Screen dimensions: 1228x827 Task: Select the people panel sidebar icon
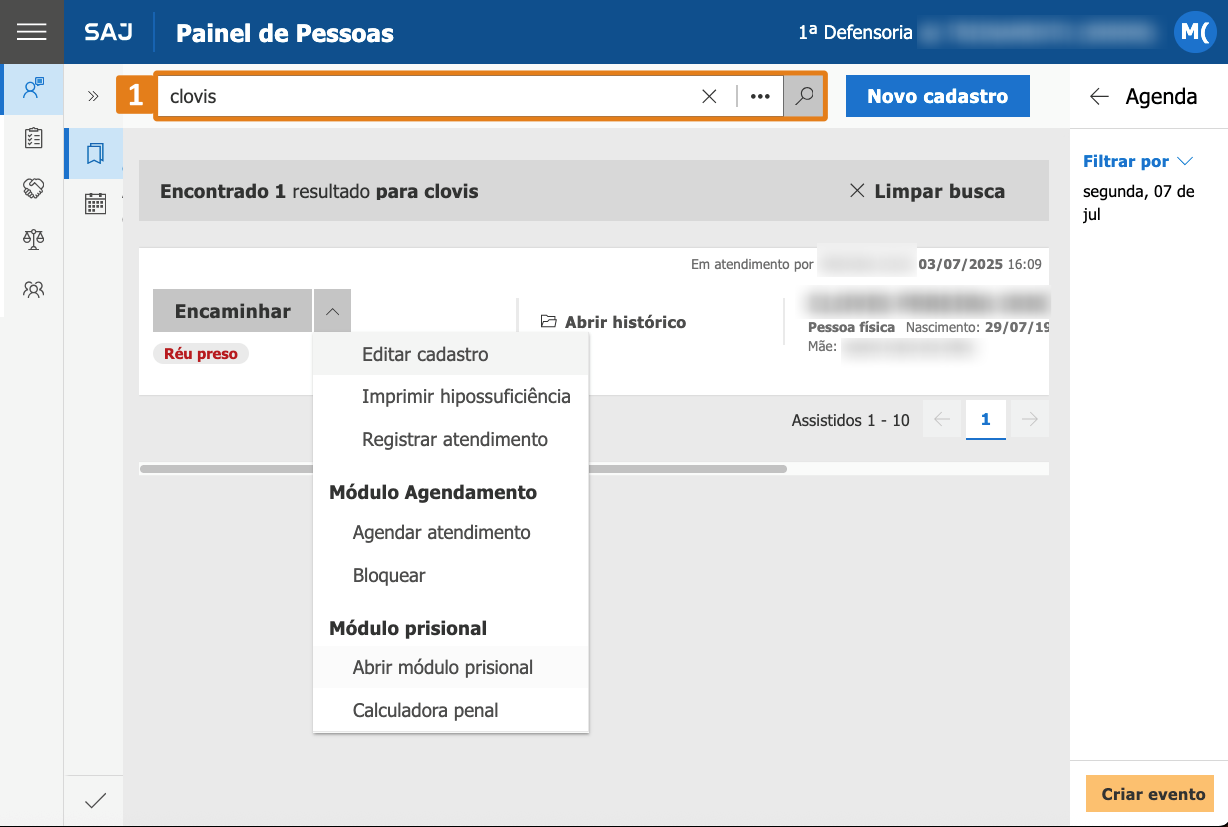coord(33,88)
